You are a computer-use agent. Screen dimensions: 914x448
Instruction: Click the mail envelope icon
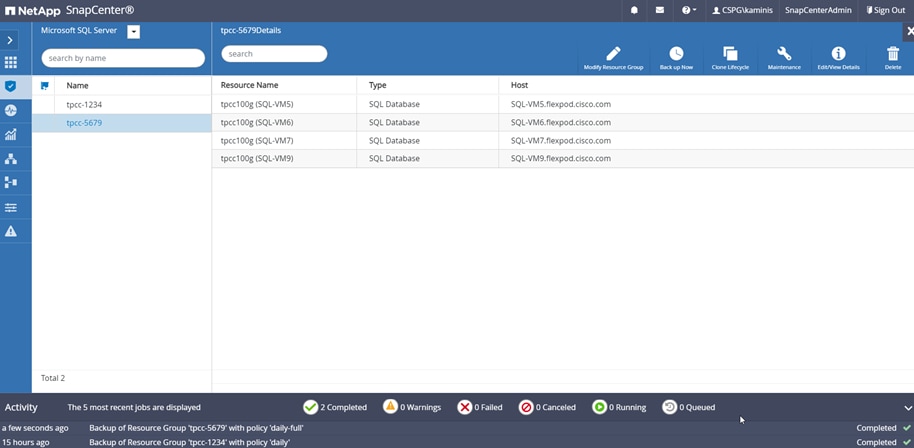(660, 10)
